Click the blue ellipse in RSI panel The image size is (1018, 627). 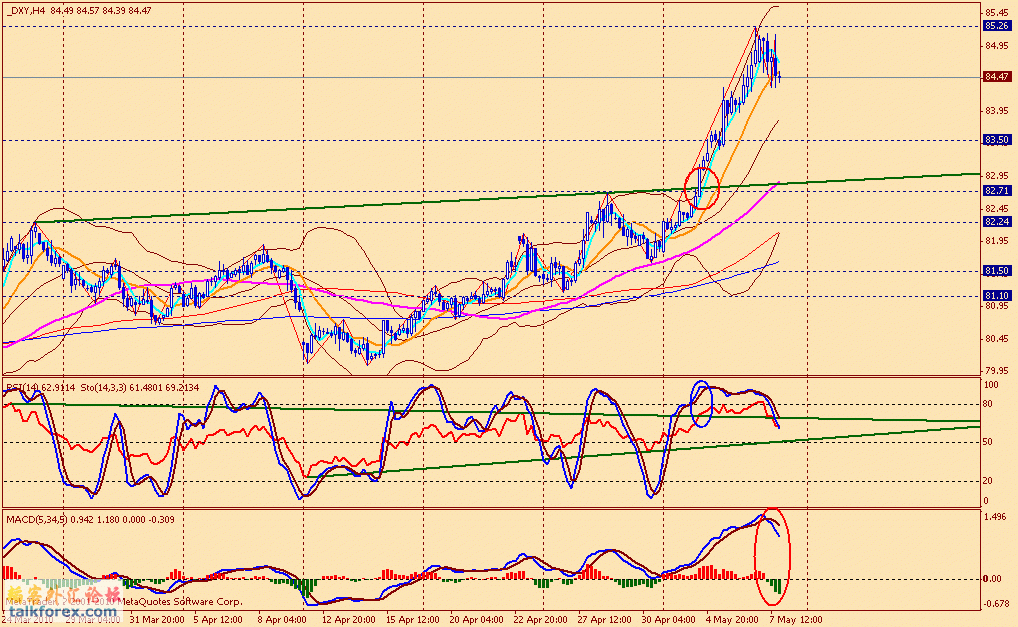pos(702,402)
